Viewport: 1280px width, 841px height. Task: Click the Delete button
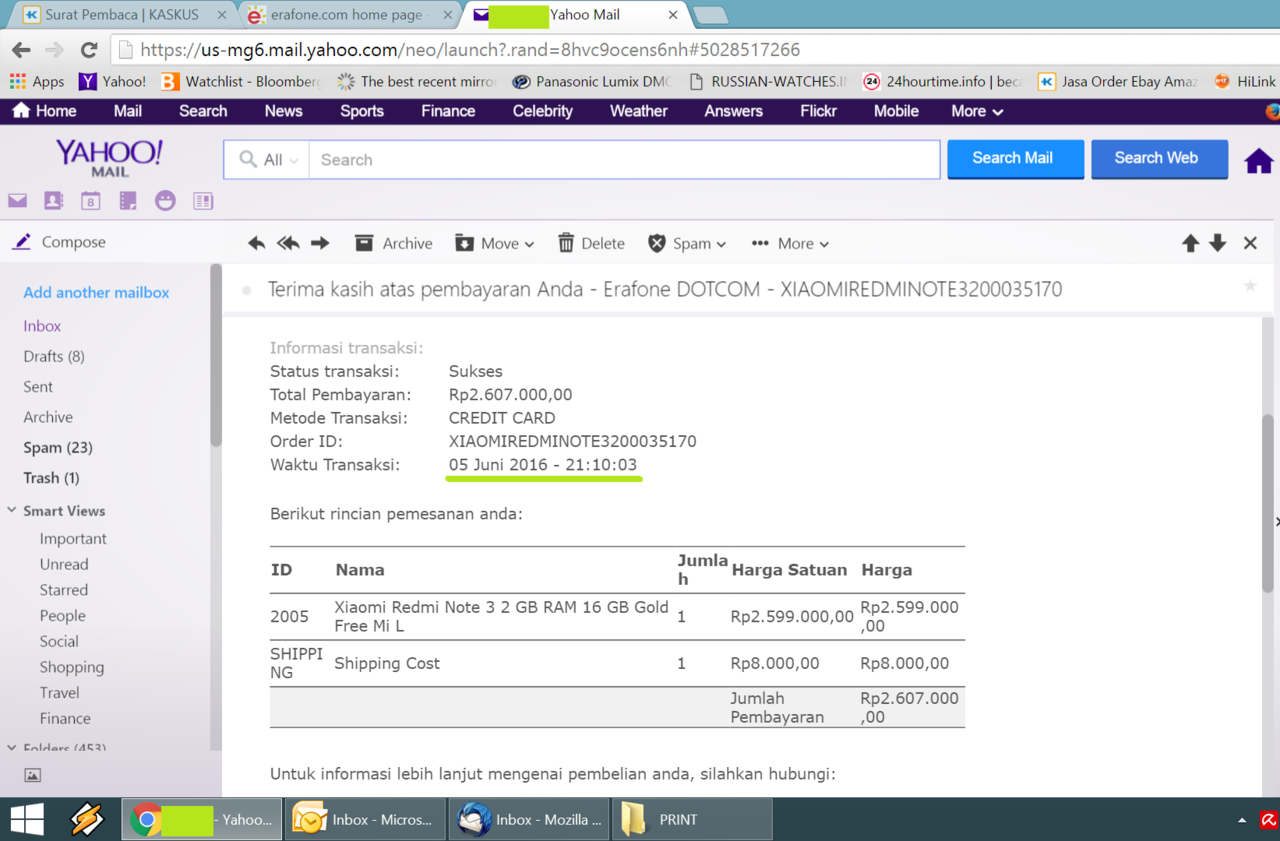point(591,243)
